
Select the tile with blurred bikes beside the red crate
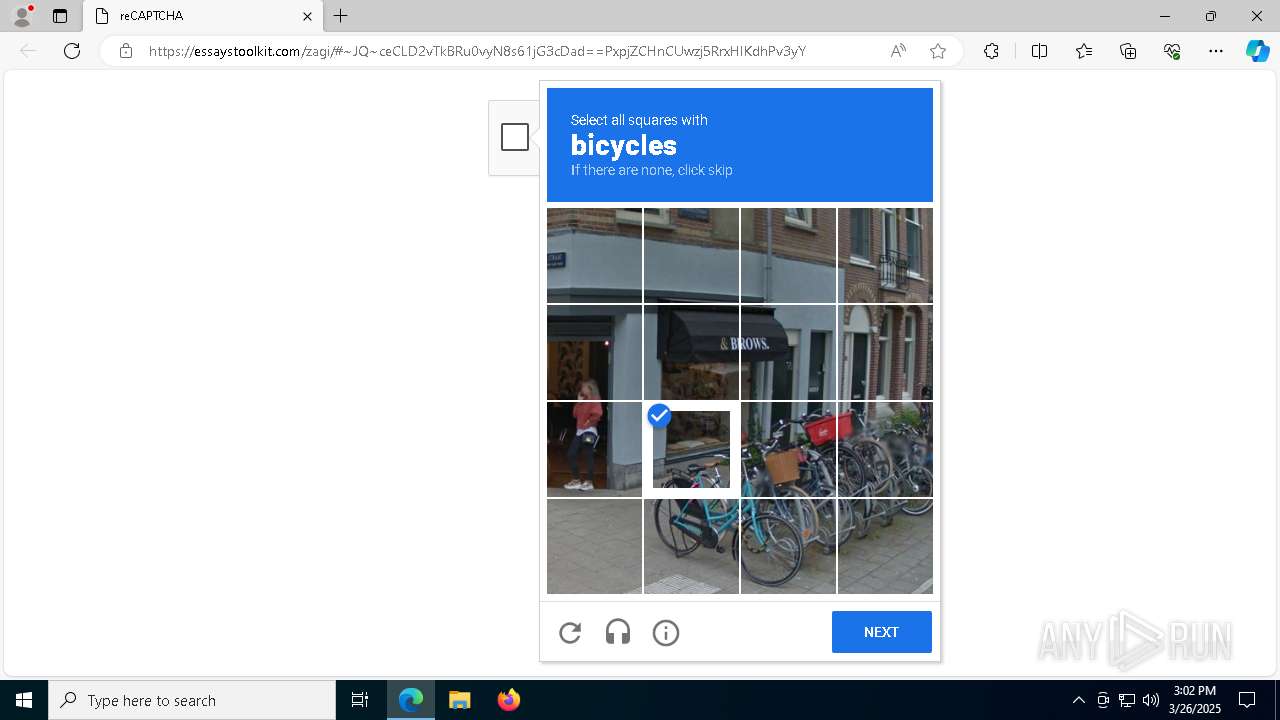(x=885, y=449)
